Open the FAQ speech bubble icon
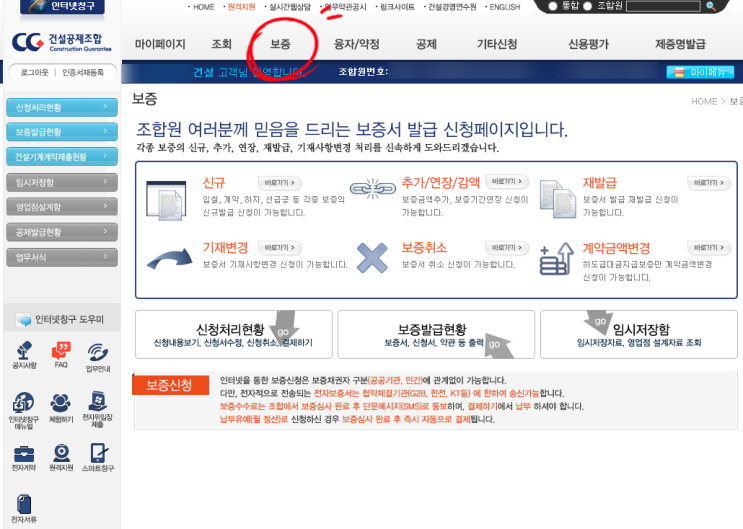Screen dimensions: 743x529 pos(61,350)
